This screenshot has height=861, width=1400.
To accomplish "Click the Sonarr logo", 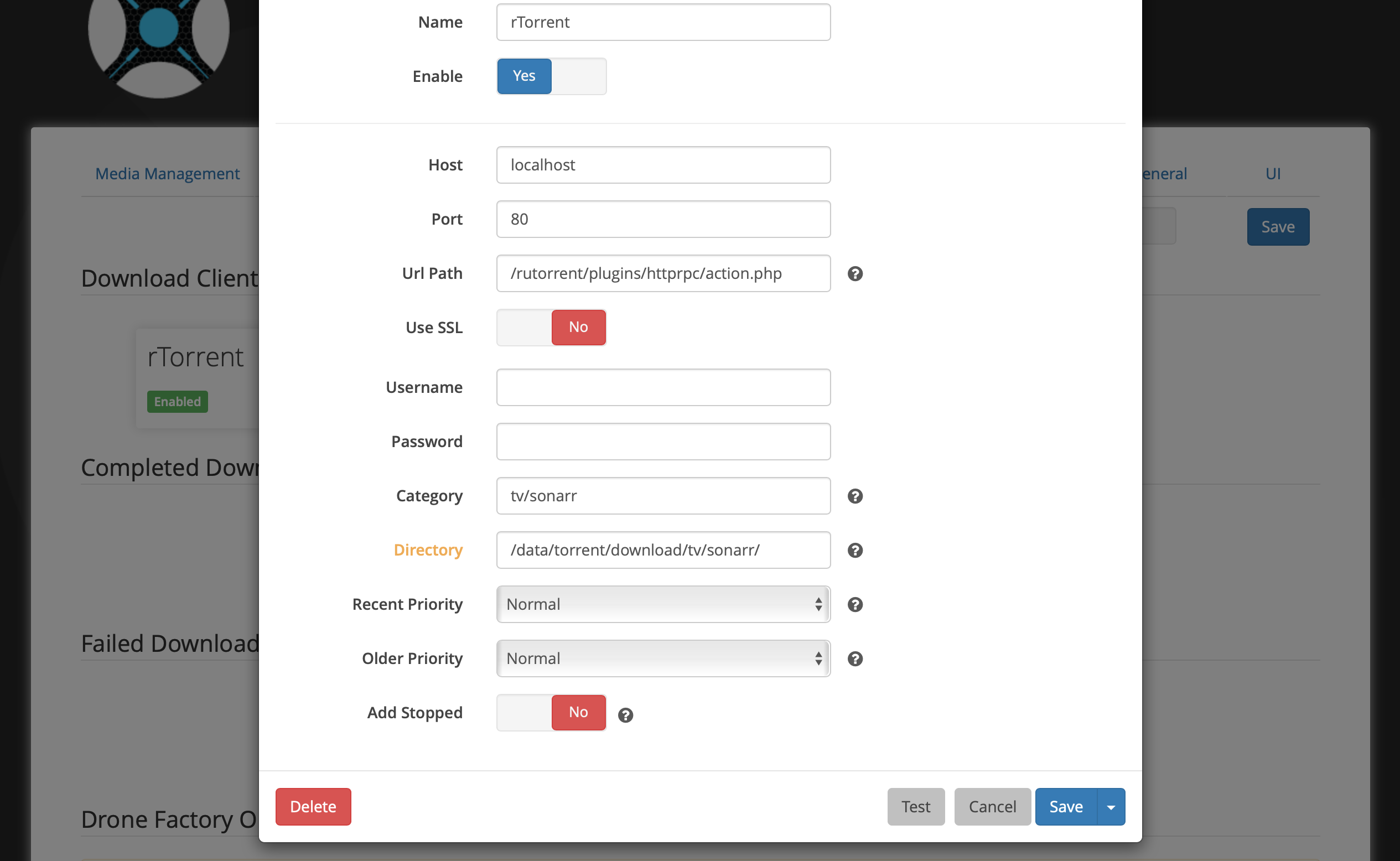I will tap(159, 34).
